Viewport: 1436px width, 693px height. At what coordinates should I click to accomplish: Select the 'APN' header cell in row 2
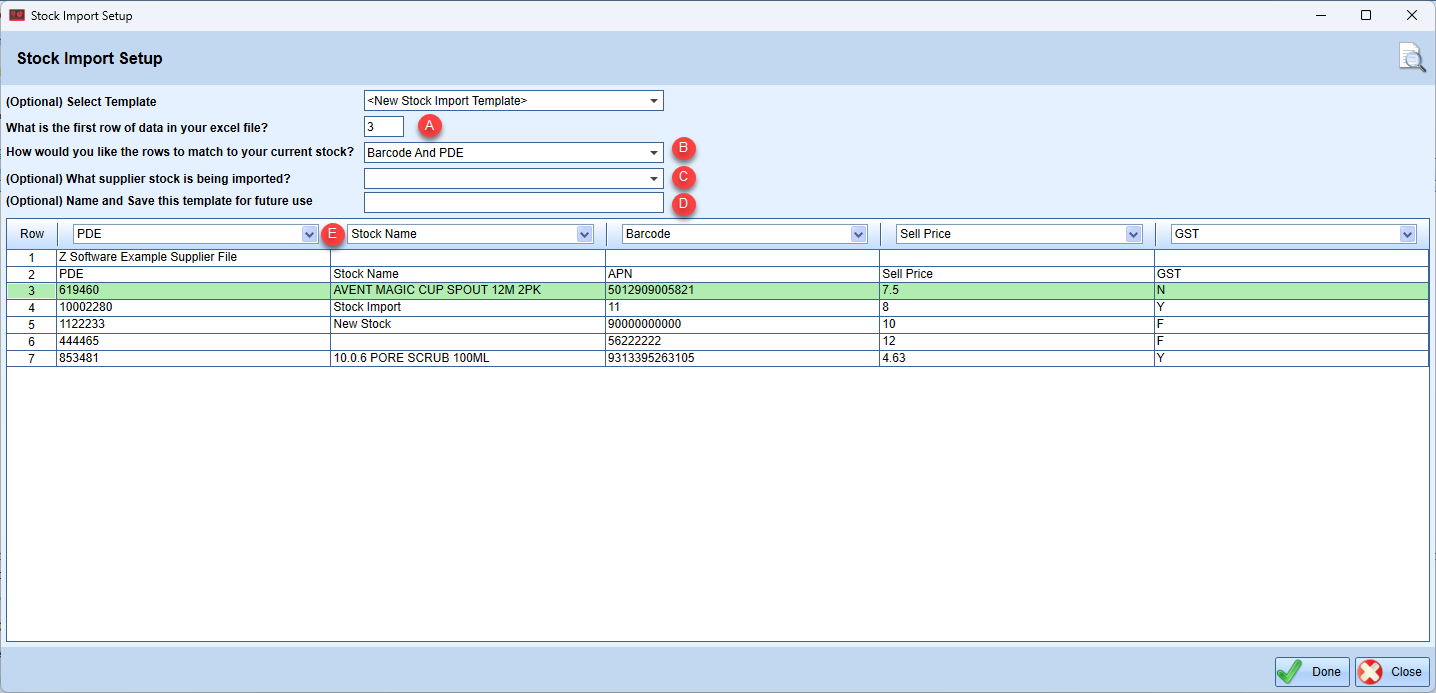pos(742,274)
